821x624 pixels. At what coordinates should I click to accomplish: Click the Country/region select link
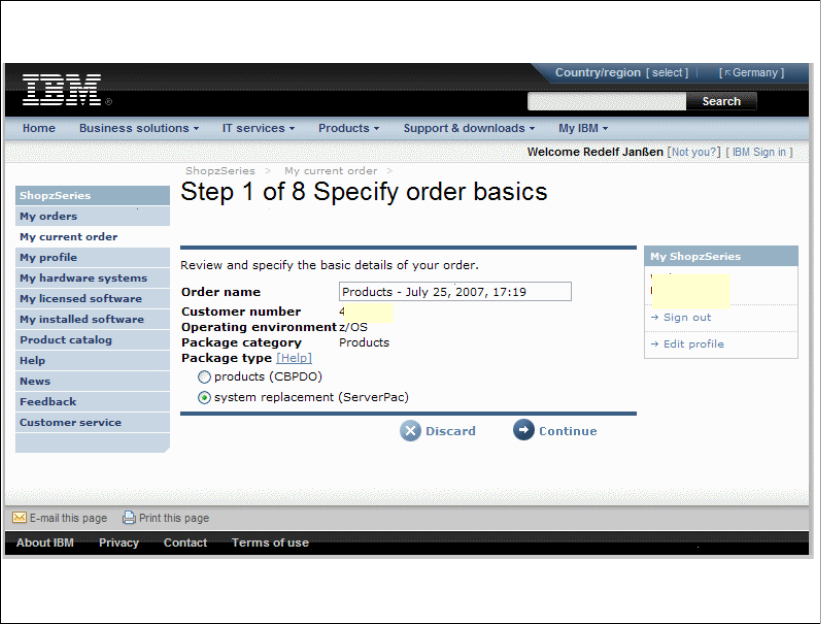667,73
